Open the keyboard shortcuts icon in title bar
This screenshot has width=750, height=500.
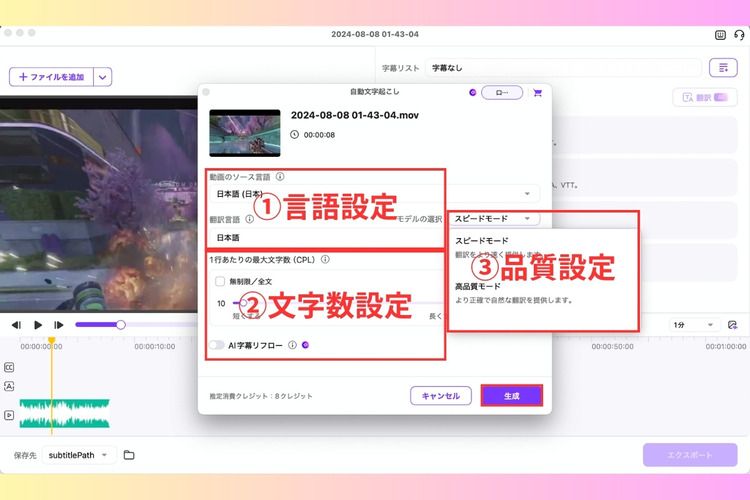pyautogui.click(x=720, y=35)
